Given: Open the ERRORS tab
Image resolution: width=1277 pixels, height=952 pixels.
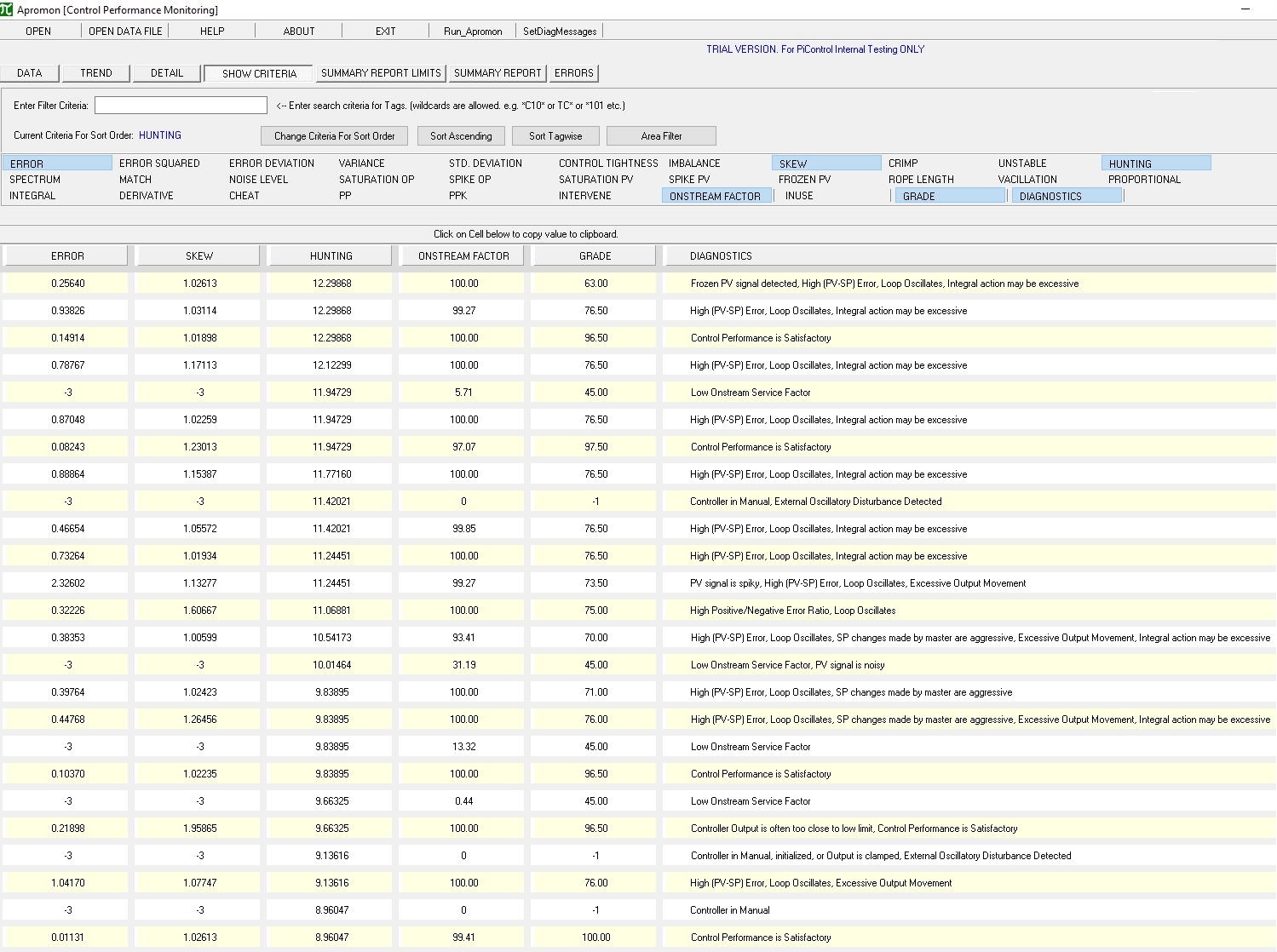Looking at the screenshot, I should (x=573, y=73).
